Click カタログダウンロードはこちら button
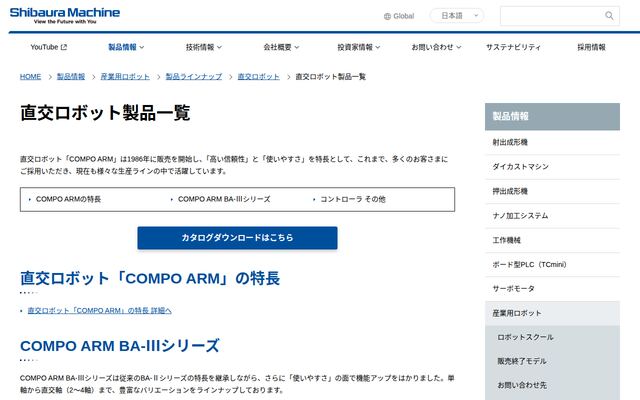Viewport: 640px width, 400px height. 237,238
